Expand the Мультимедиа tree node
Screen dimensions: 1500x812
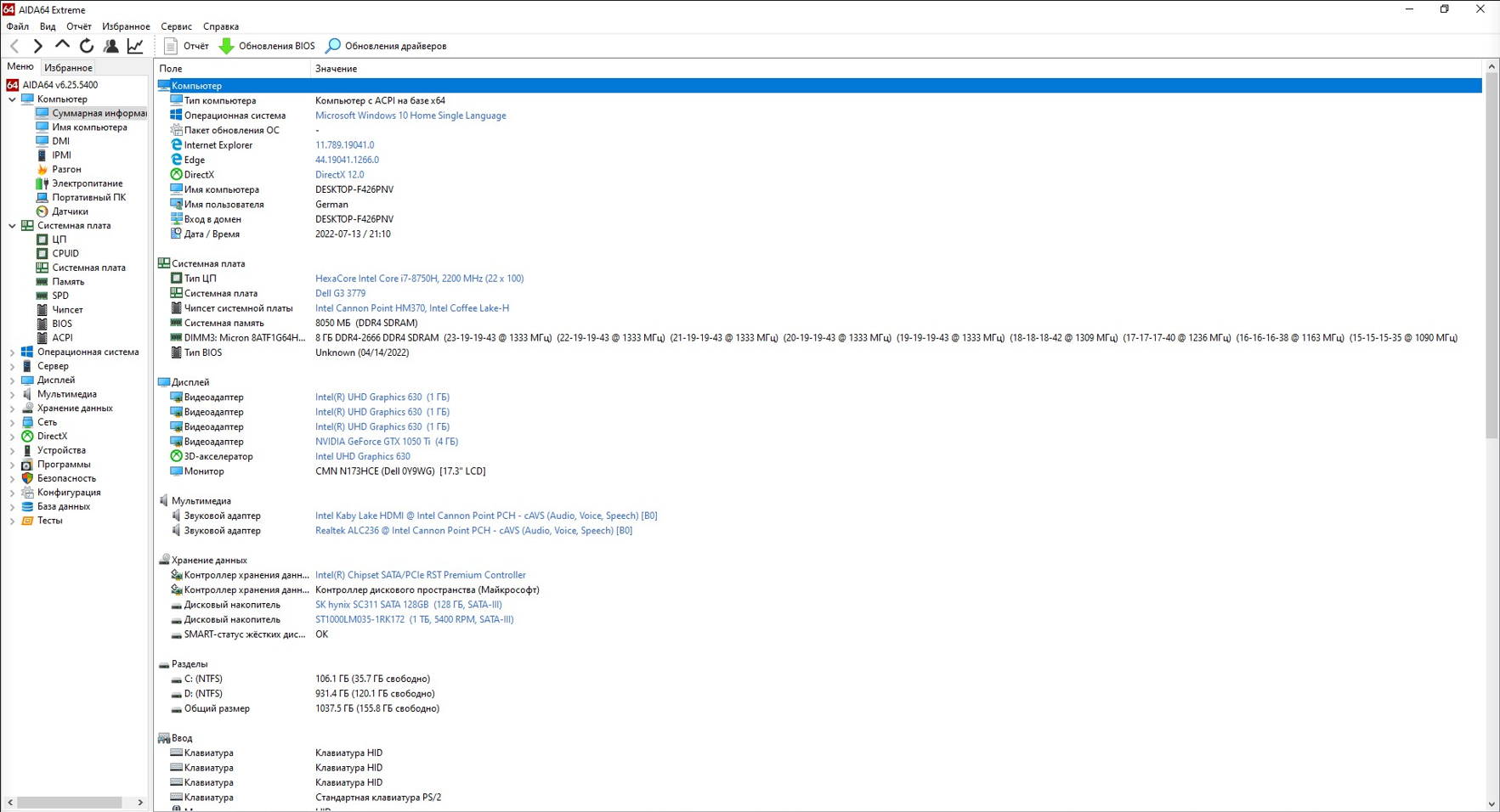(12, 394)
